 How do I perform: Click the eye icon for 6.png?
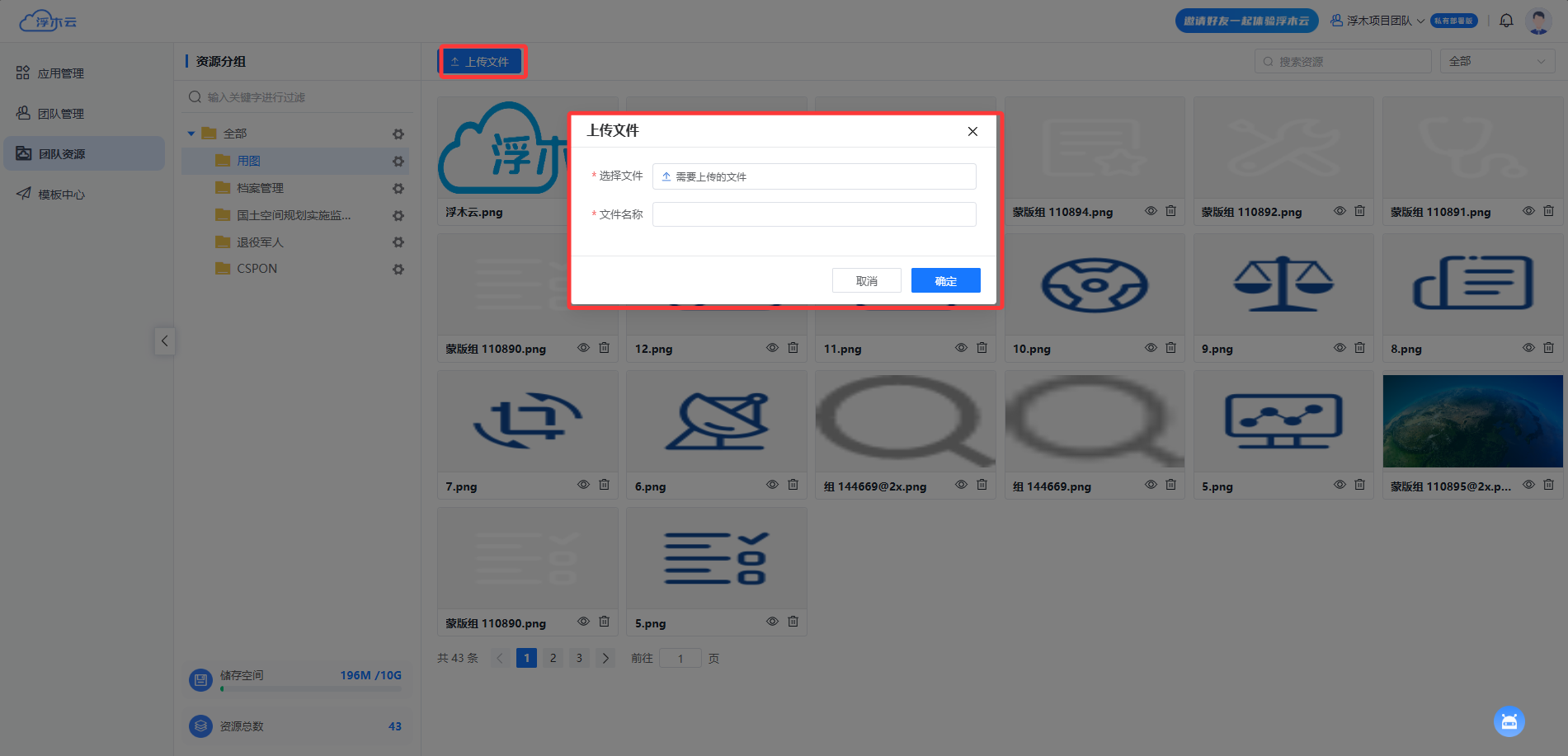pyautogui.click(x=772, y=485)
